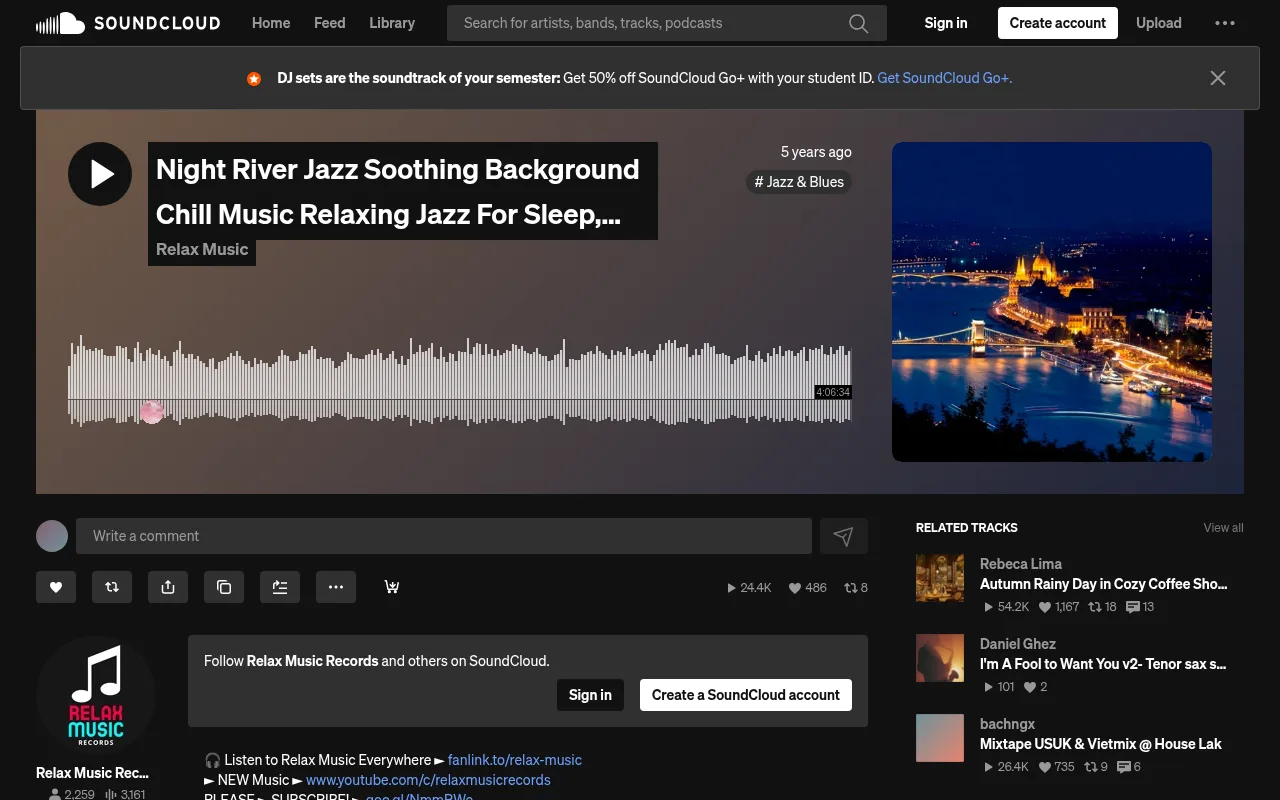Go to Home in navigation
This screenshot has height=800, width=1280.
[271, 23]
